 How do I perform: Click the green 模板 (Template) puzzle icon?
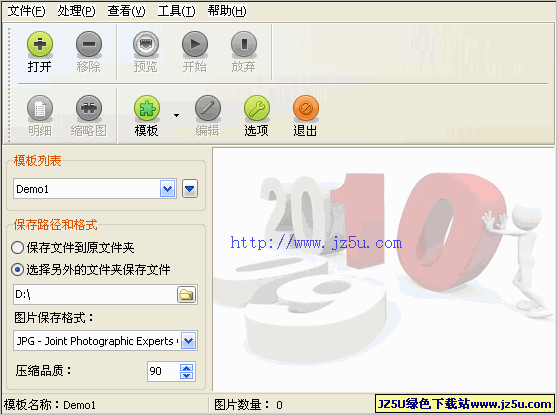pos(147,108)
